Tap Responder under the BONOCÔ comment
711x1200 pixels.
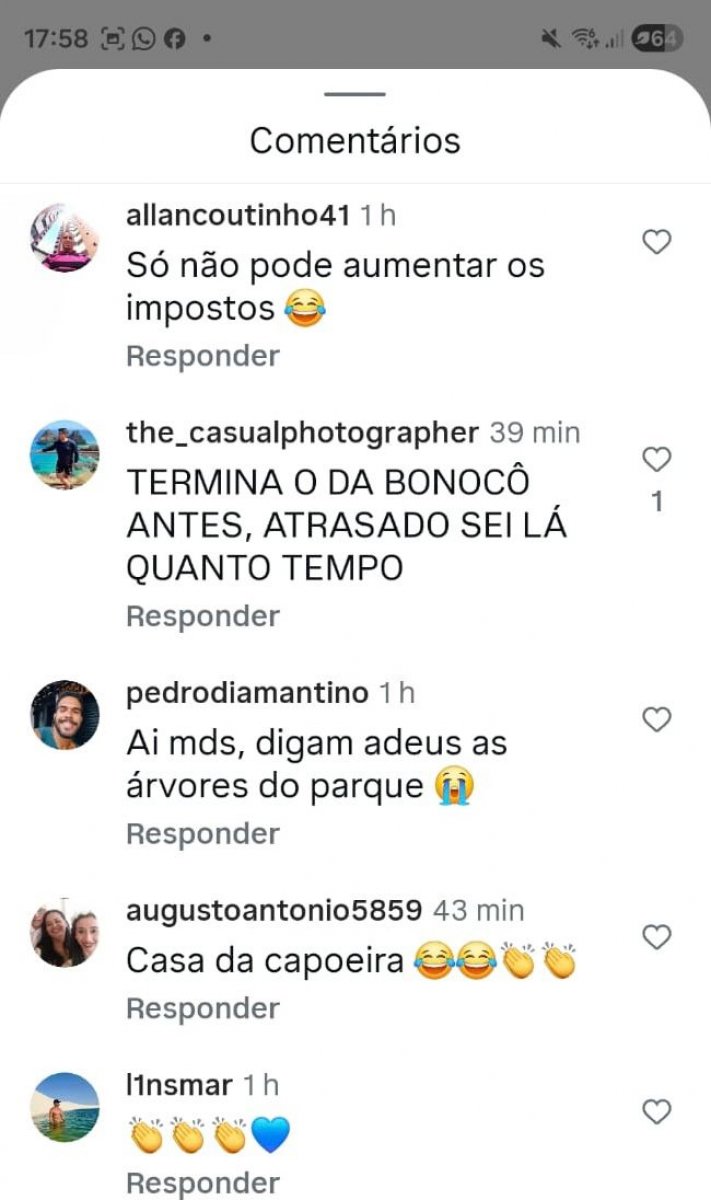(x=203, y=616)
